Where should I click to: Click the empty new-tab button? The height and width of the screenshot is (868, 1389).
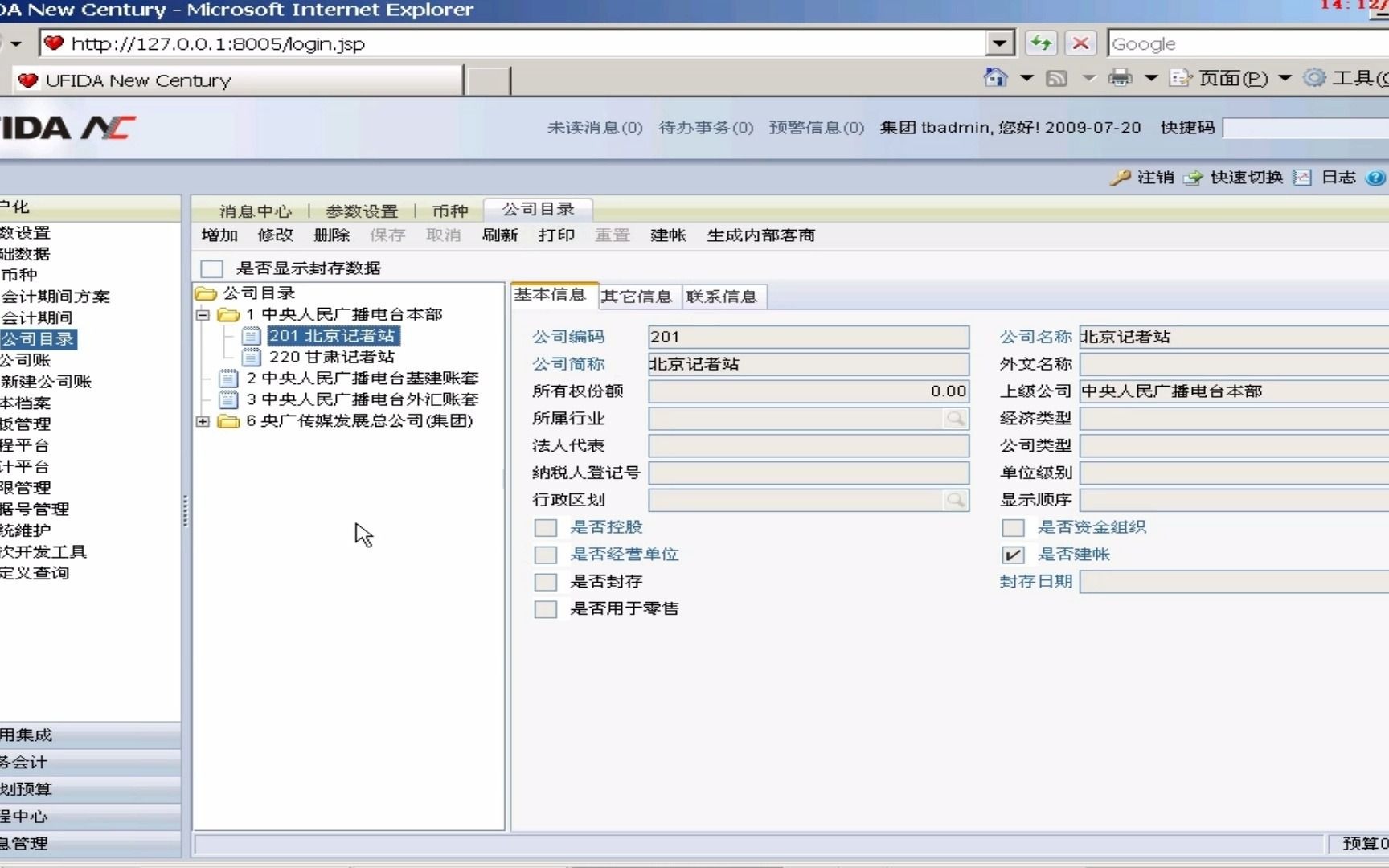click(488, 81)
